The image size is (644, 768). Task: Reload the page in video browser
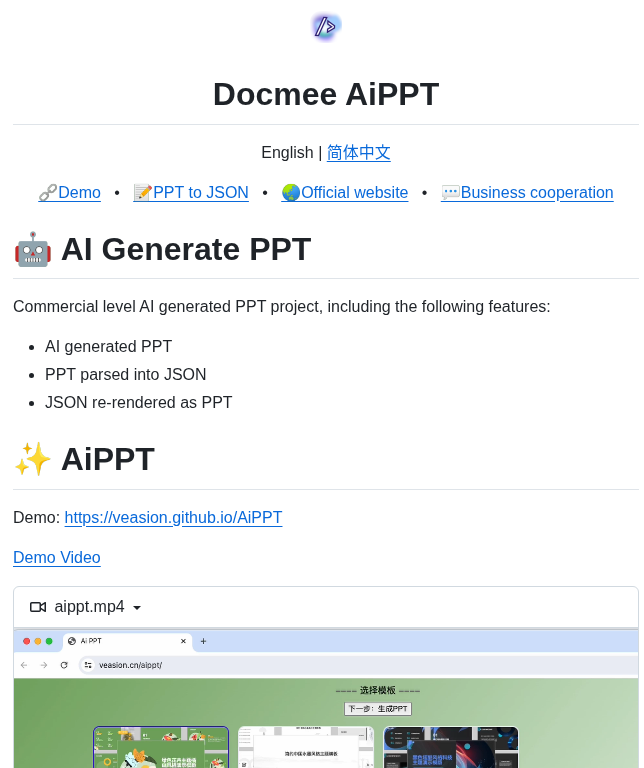64,665
